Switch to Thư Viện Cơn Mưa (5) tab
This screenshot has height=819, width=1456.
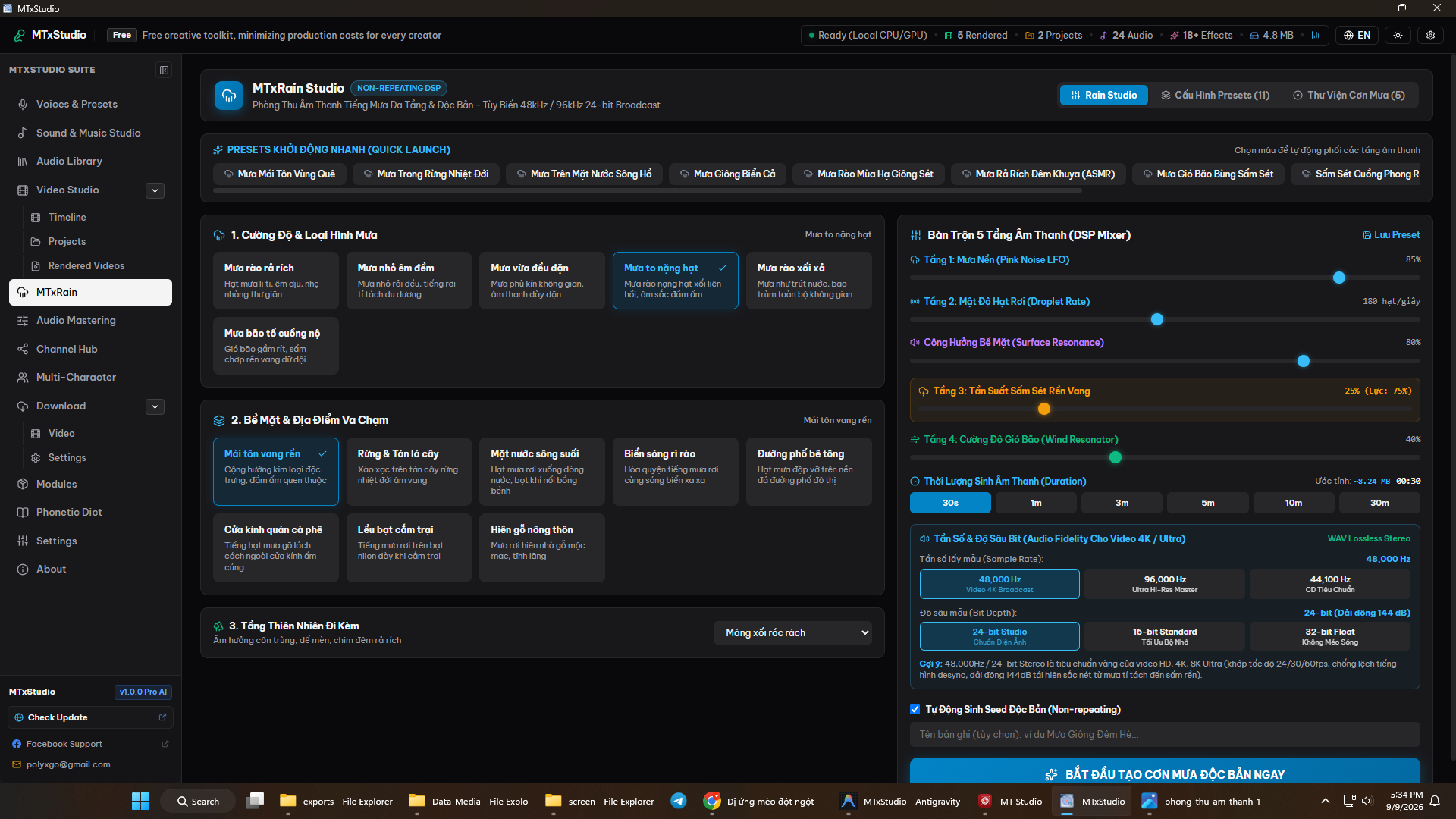tap(1349, 95)
